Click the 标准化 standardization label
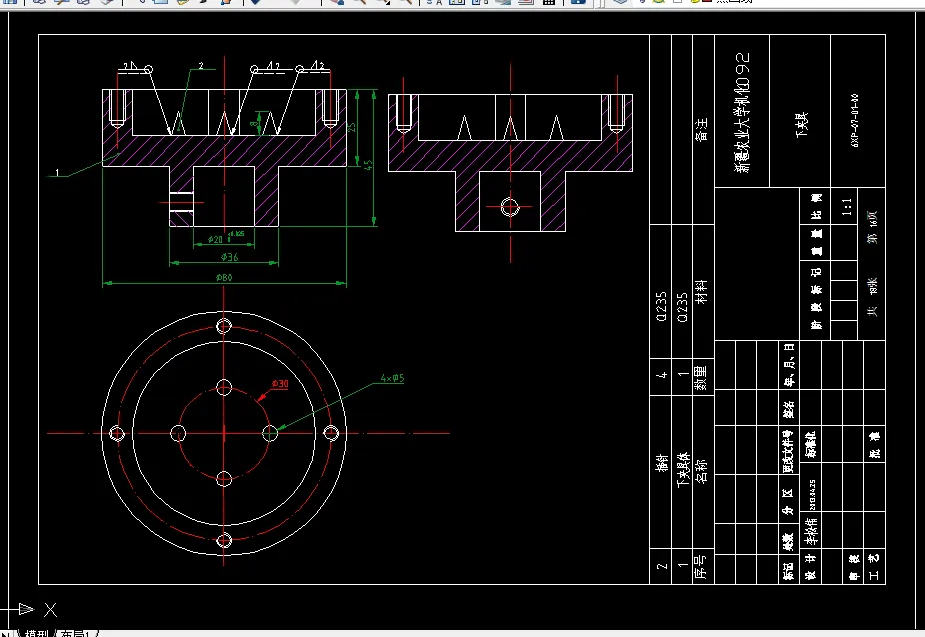Viewport: 925px width, 637px height. tap(811, 444)
